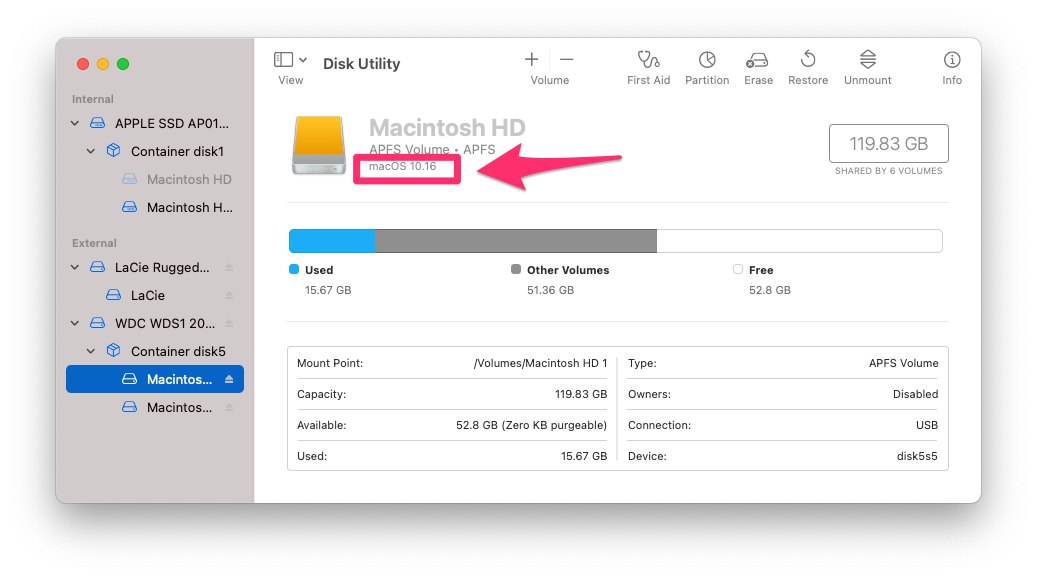The image size is (1037, 577).
Task: Click the Owners Disabled value
Action: pos(915,394)
